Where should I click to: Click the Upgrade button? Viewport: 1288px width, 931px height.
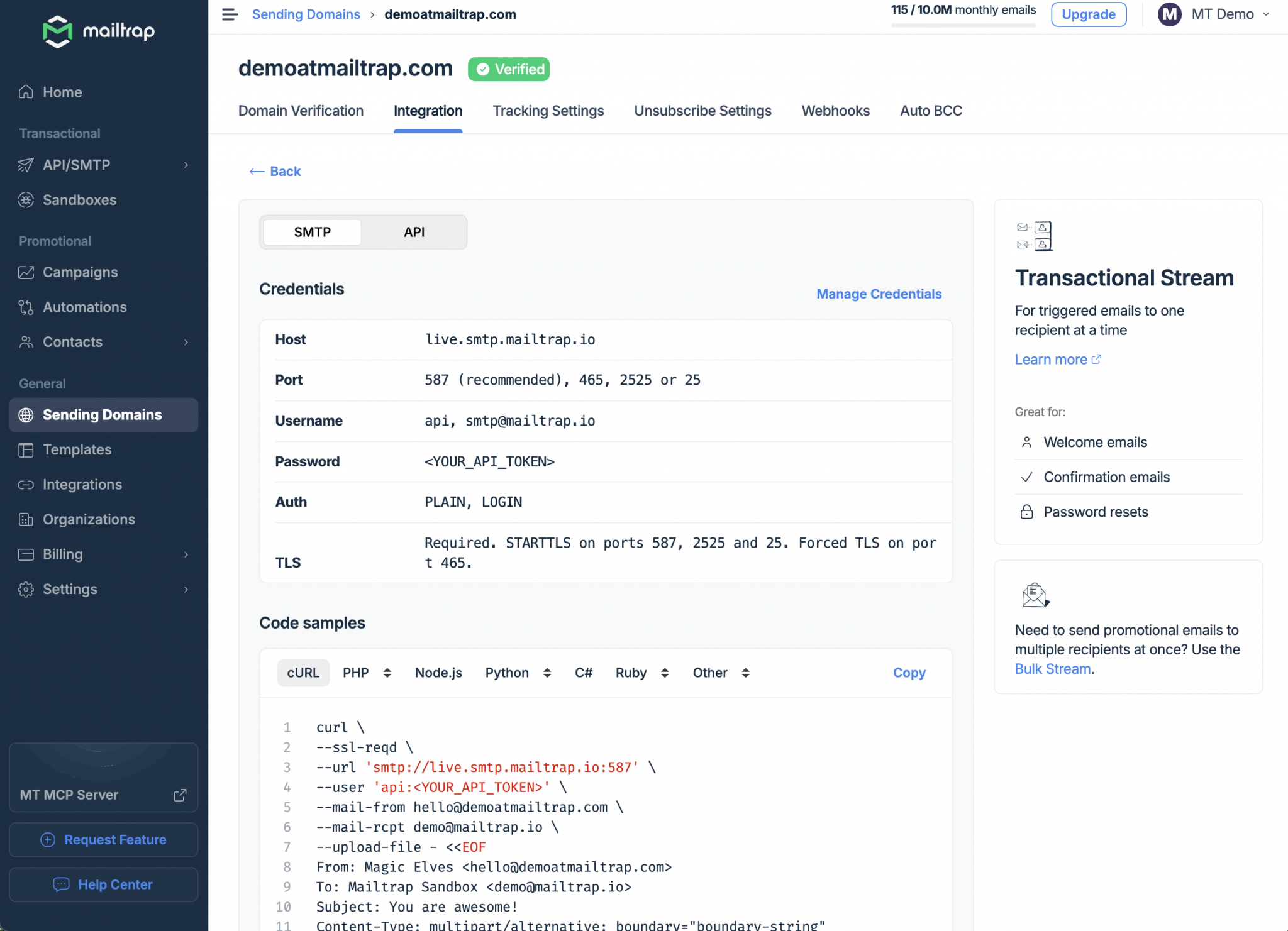tap(1088, 14)
